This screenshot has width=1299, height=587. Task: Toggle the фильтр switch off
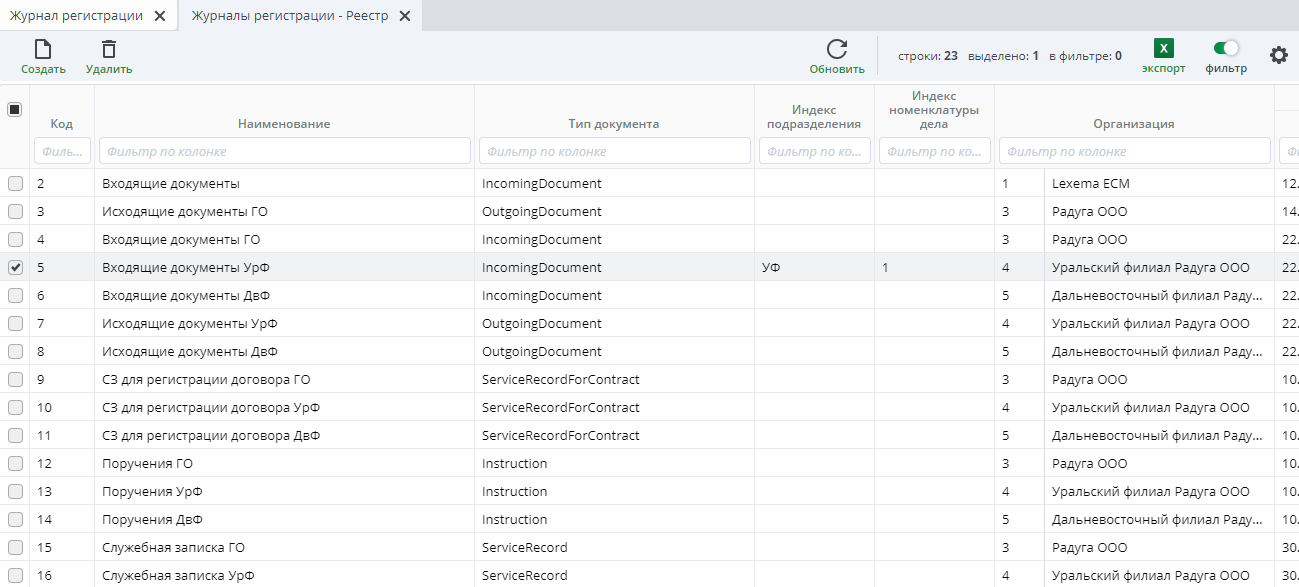point(1226,47)
